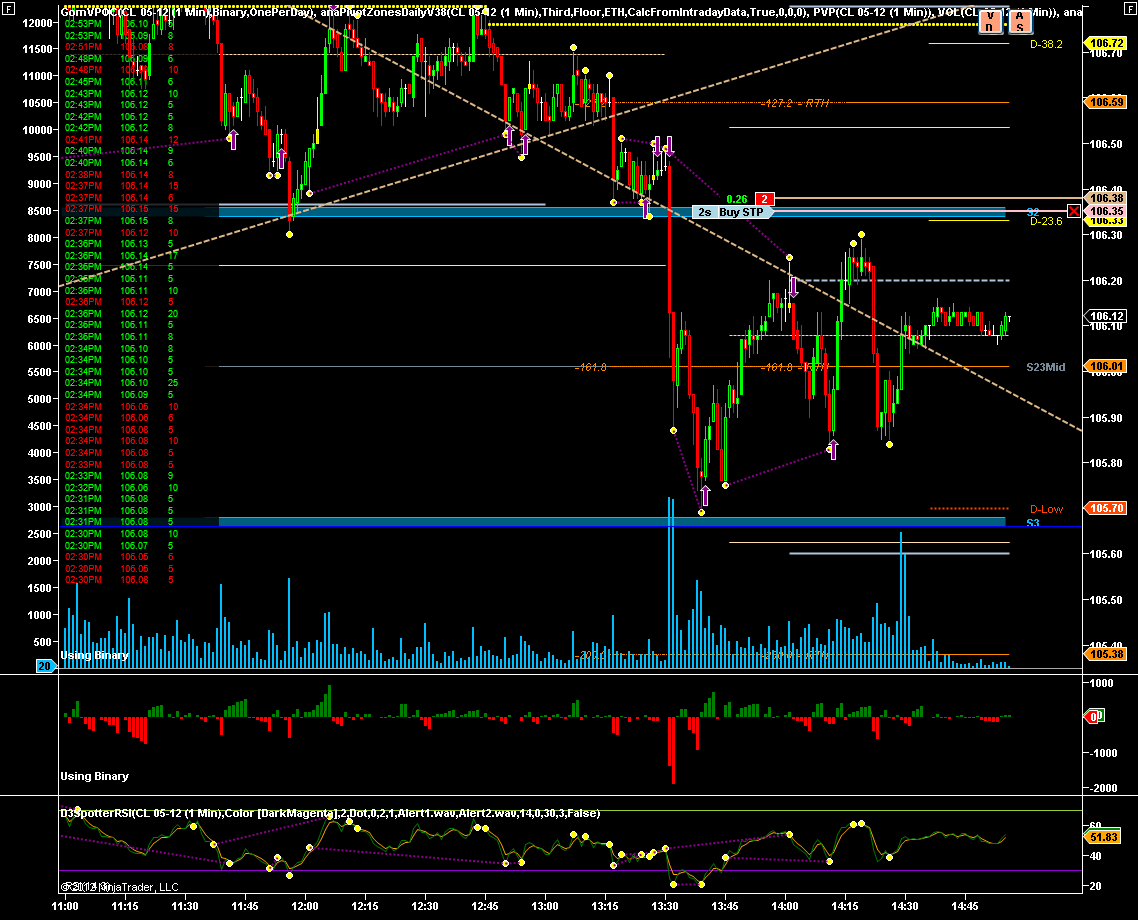Click the 02:38PM 106.14 tape row
The height and width of the screenshot is (920, 1138).
pos(121,174)
